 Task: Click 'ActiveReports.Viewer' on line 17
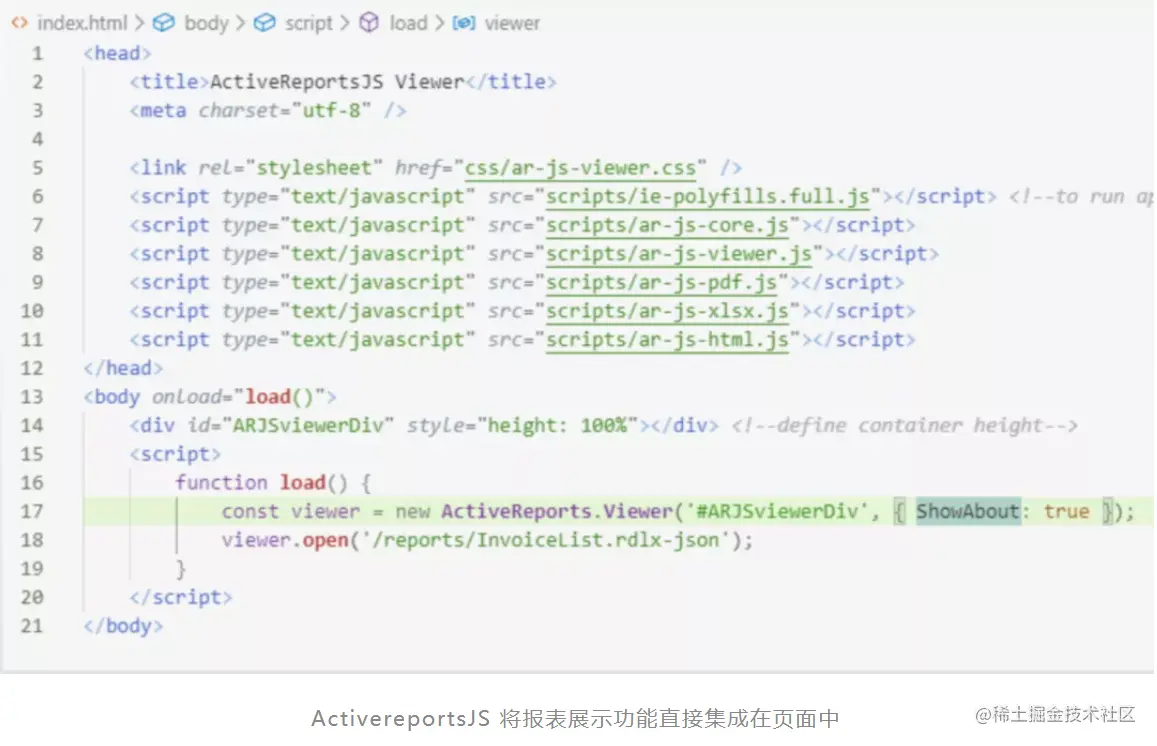click(557, 511)
